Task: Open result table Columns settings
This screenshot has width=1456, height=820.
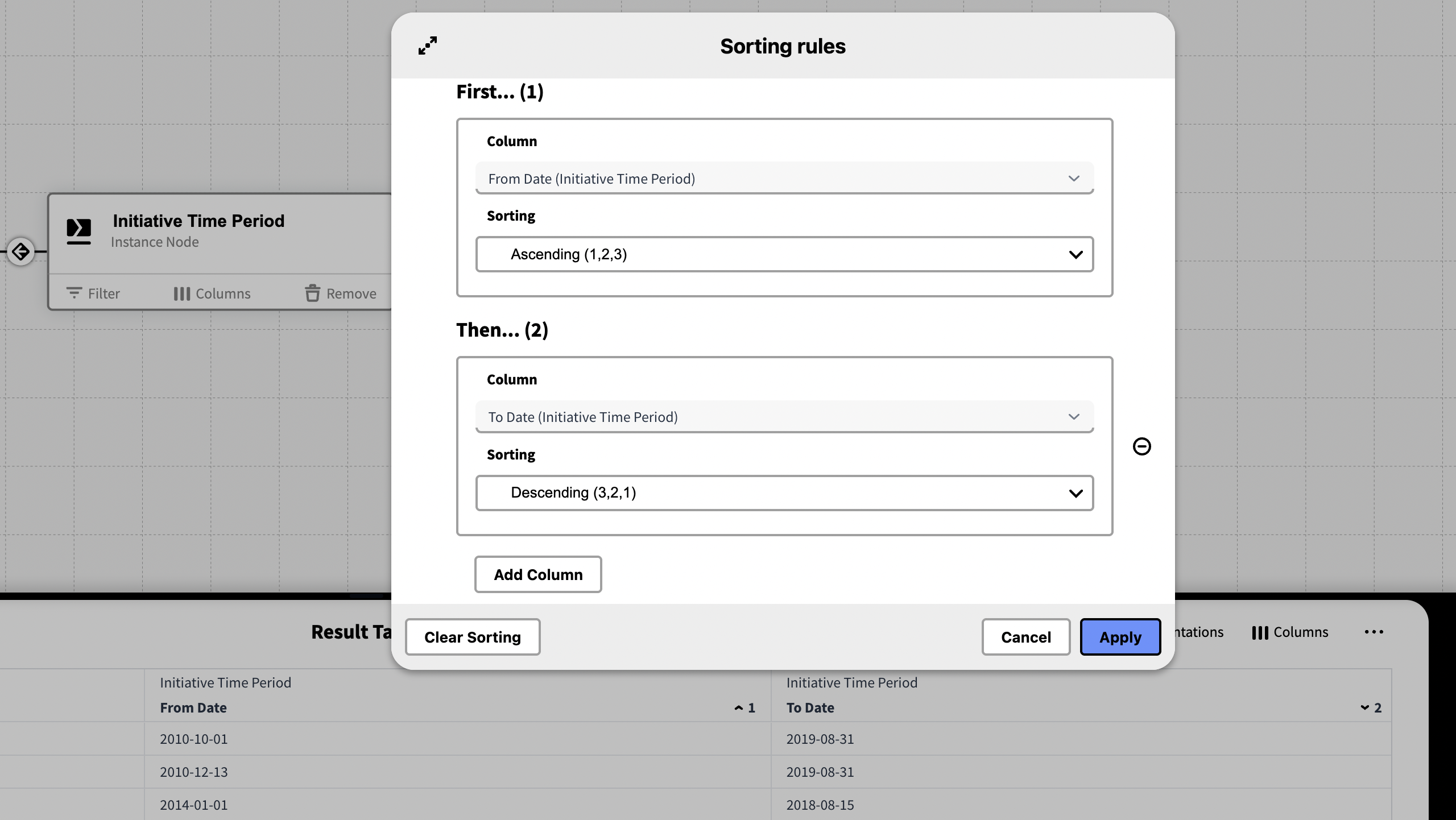Action: (x=1290, y=632)
